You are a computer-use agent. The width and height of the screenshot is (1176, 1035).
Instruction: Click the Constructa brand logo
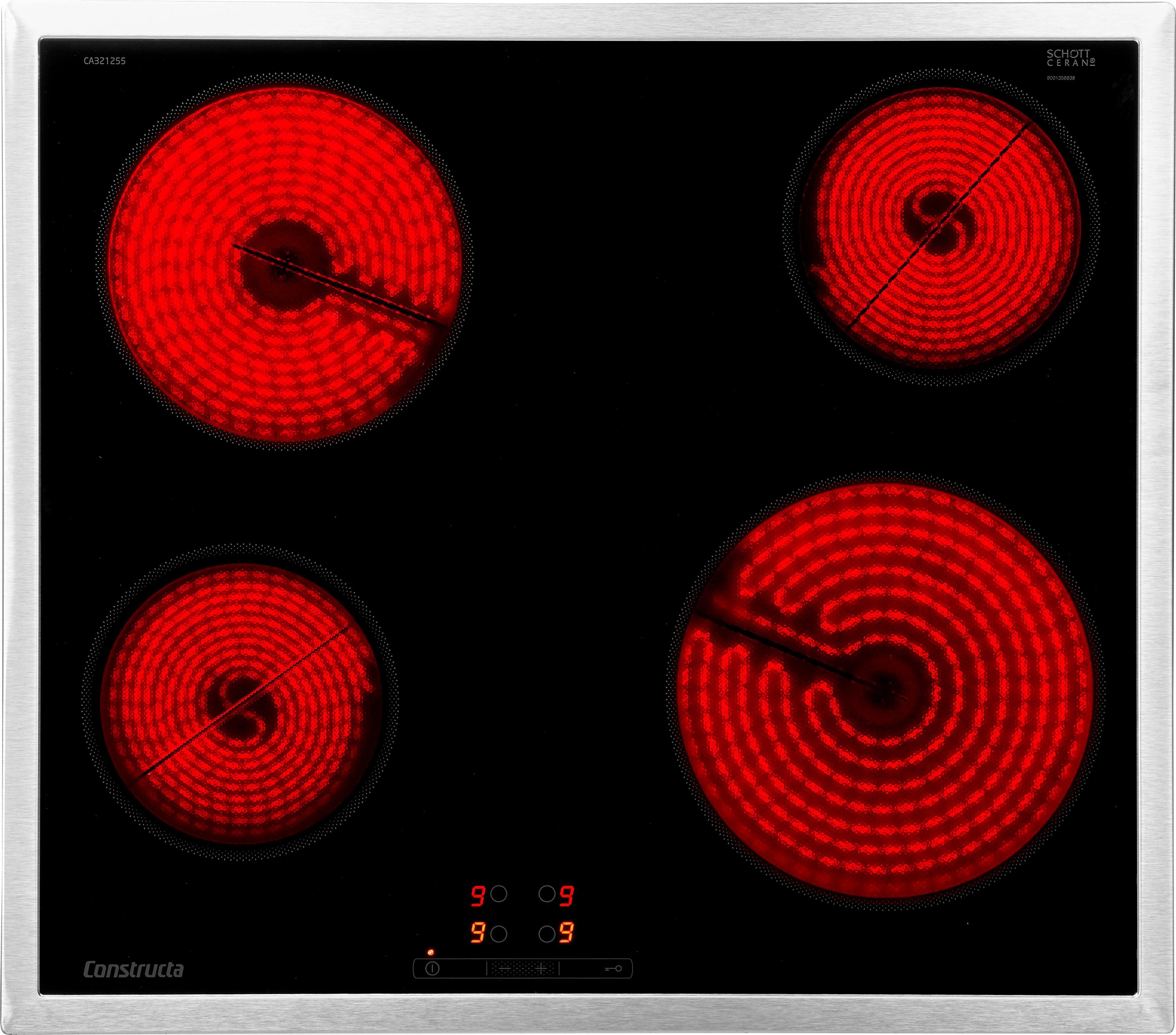133,969
